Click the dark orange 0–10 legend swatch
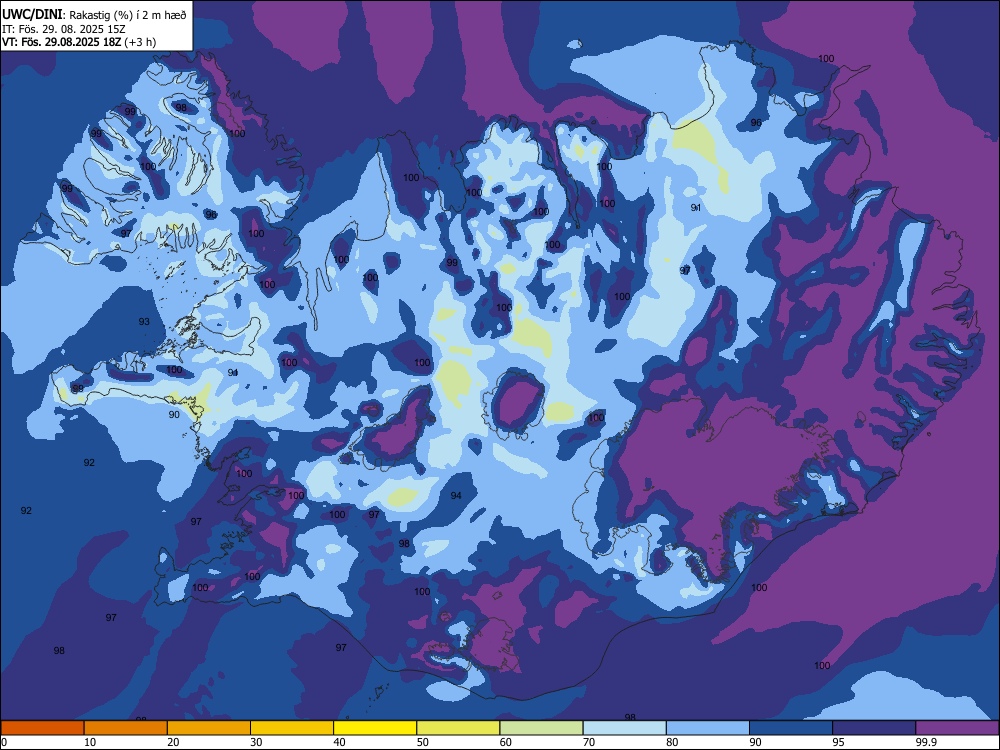Image resolution: width=1000 pixels, height=750 pixels. point(42,728)
